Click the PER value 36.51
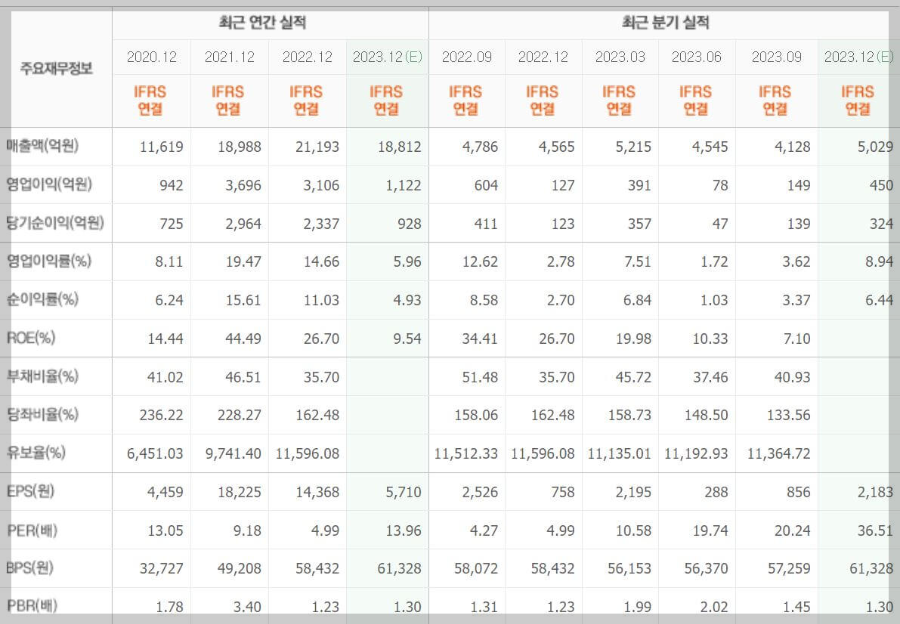 [875, 530]
